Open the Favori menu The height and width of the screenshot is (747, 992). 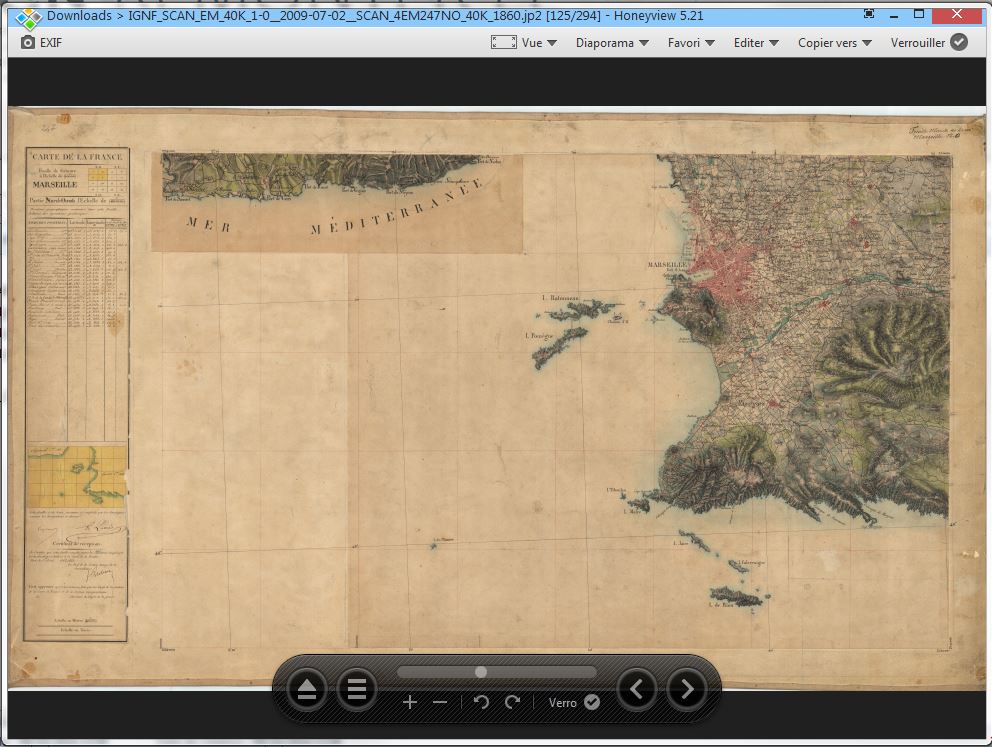pyautogui.click(x=691, y=43)
